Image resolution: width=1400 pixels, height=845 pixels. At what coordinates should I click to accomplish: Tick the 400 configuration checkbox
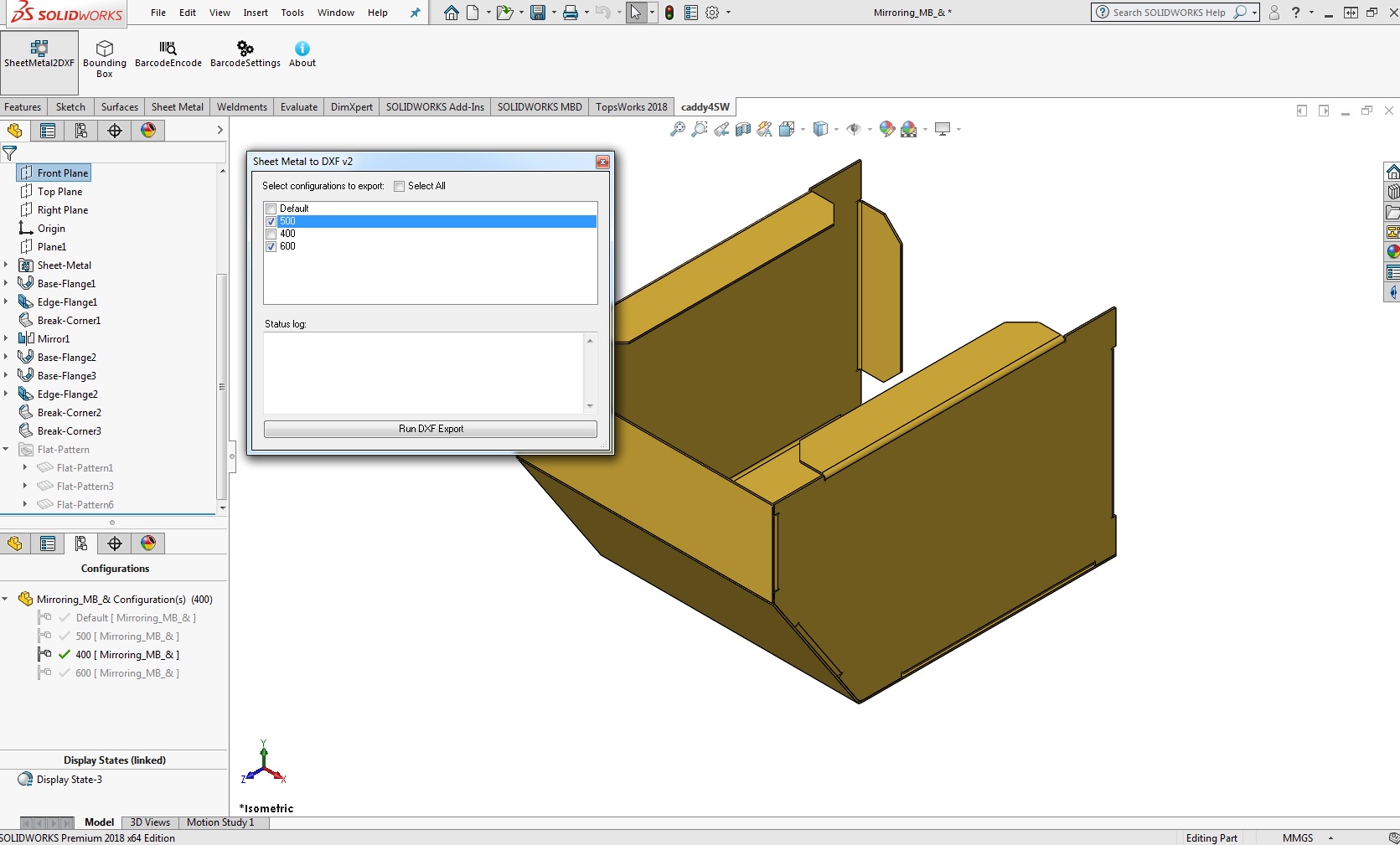(x=271, y=234)
